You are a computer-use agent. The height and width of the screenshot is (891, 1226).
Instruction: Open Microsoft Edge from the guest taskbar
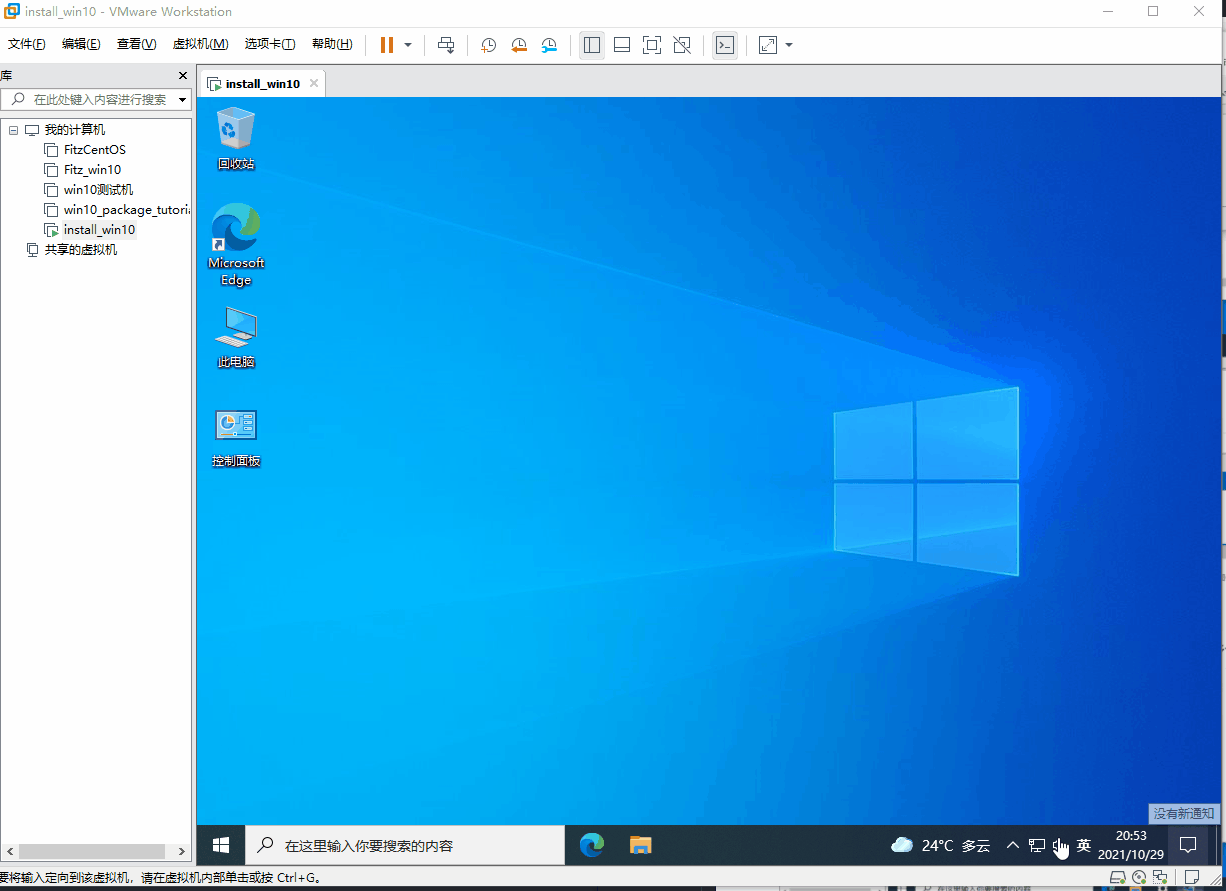tap(592, 845)
